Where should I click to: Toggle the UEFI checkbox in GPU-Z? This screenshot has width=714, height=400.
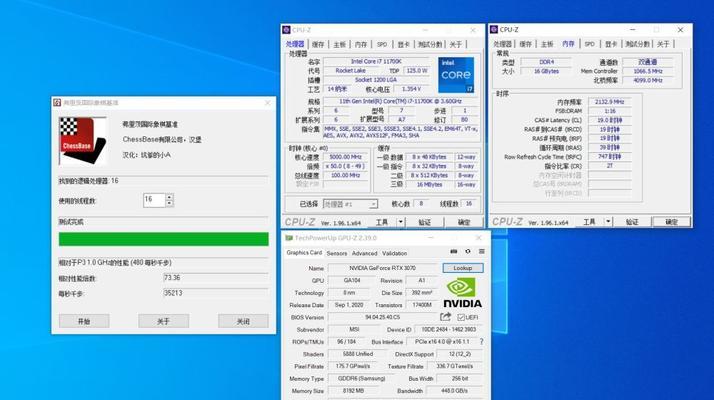(x=461, y=317)
